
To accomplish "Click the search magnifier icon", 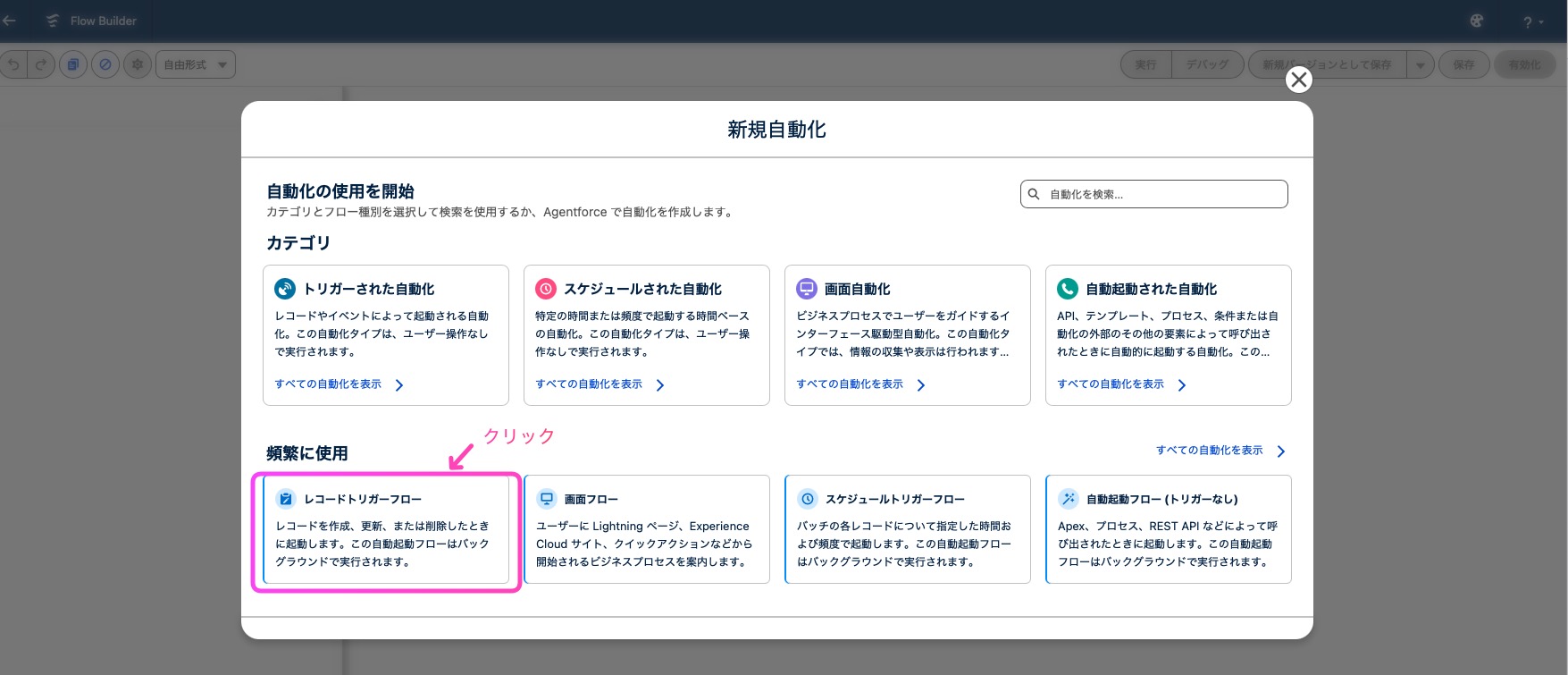I will pos(1034,194).
